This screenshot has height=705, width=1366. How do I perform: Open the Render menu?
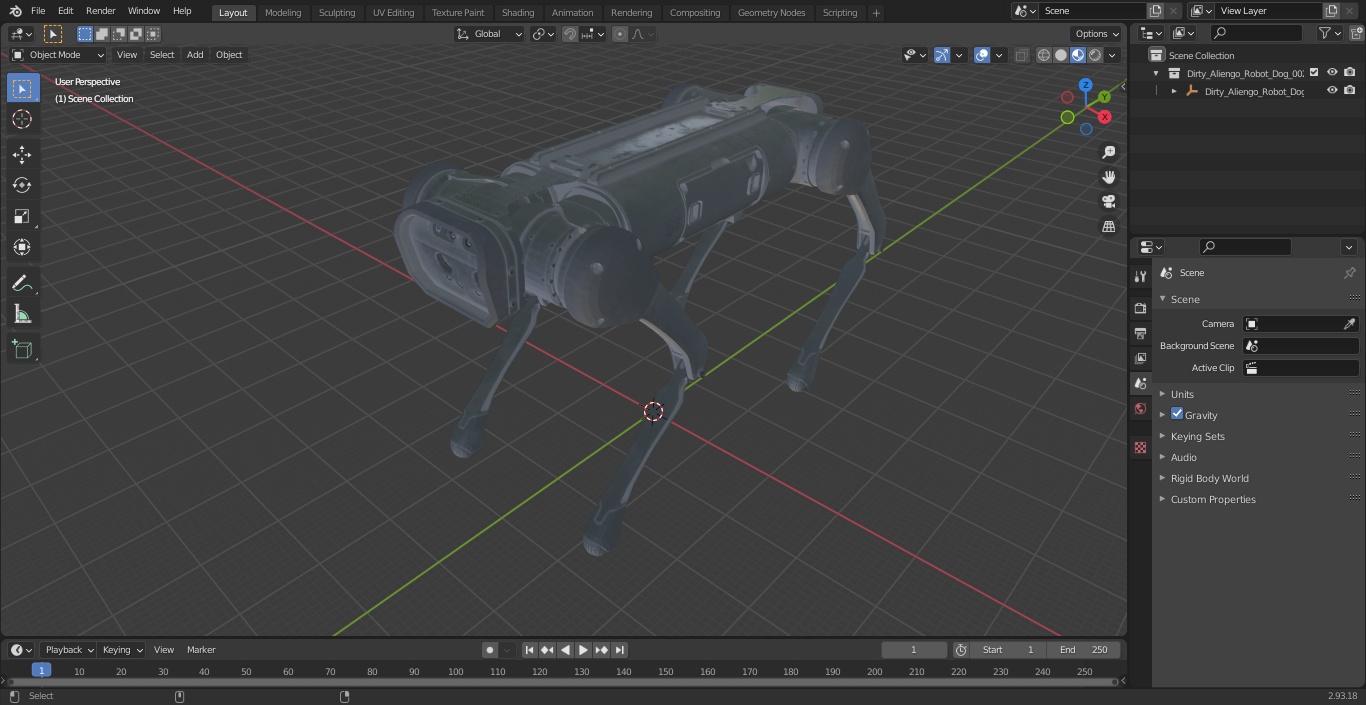coord(100,11)
